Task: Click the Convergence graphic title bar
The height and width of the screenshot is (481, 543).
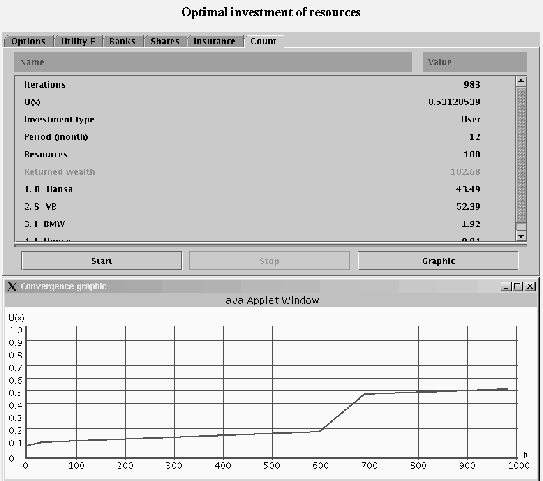Action: click(271, 286)
